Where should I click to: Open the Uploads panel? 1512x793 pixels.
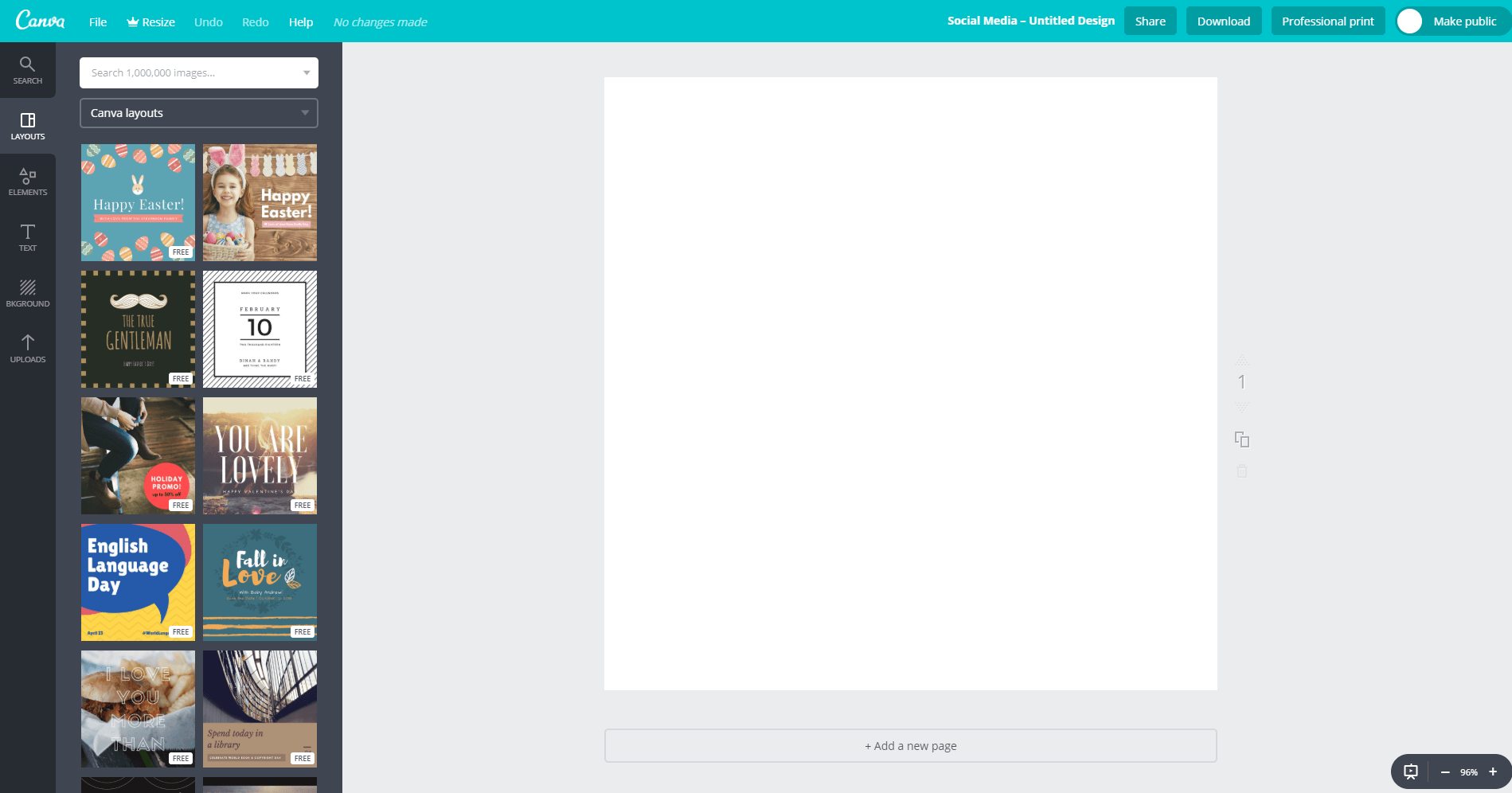coord(28,348)
